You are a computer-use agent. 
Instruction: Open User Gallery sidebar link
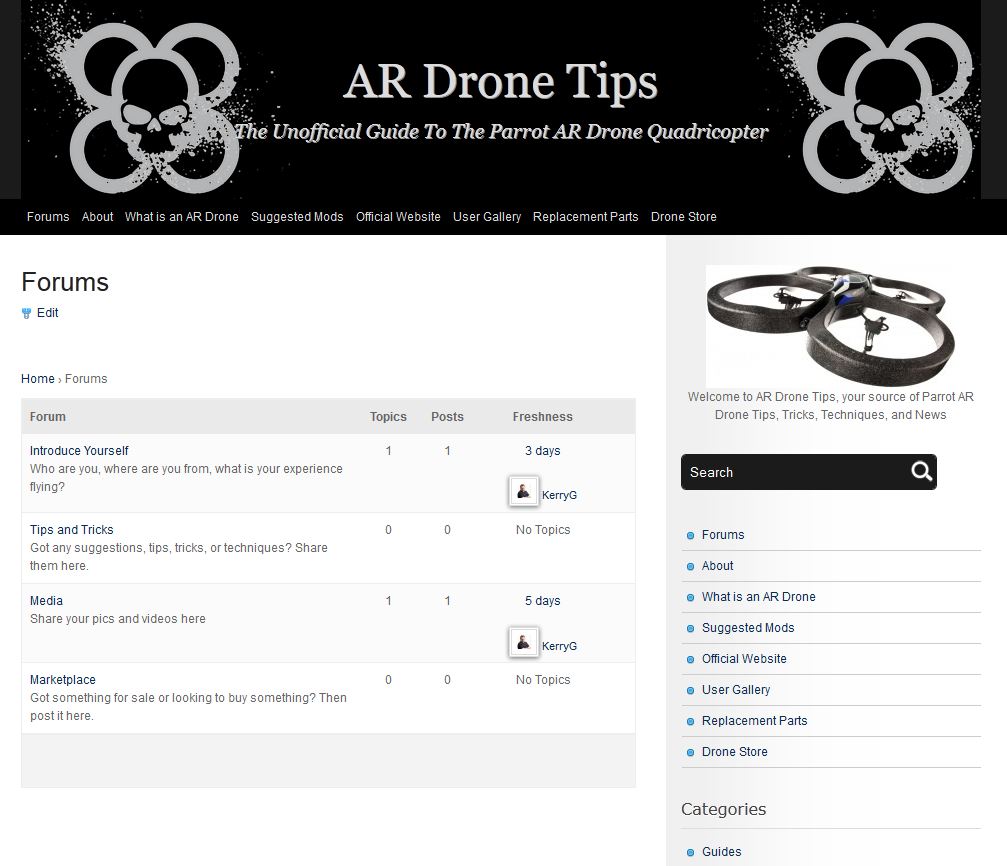736,689
